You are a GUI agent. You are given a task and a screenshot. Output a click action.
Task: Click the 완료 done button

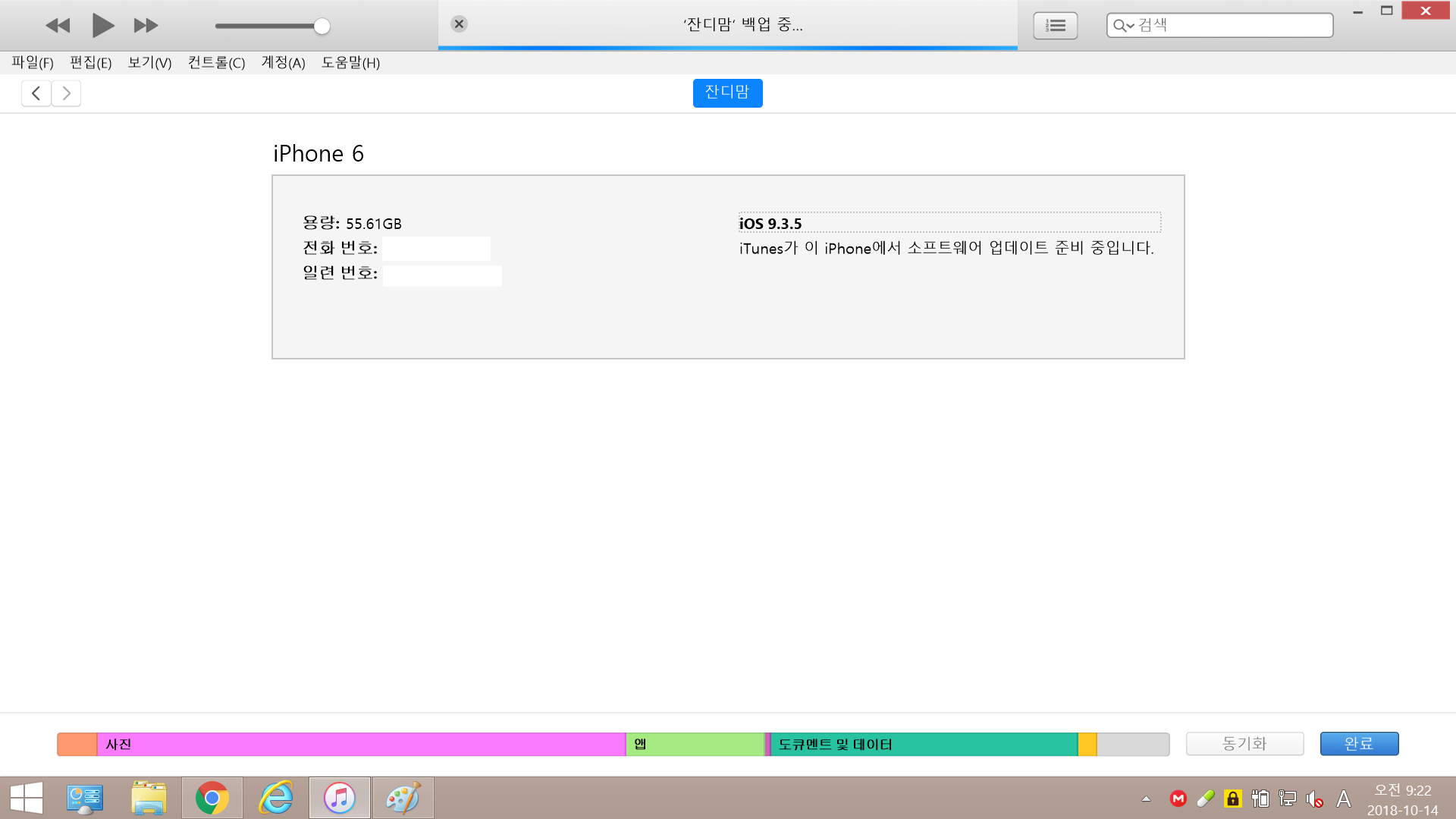(x=1359, y=744)
